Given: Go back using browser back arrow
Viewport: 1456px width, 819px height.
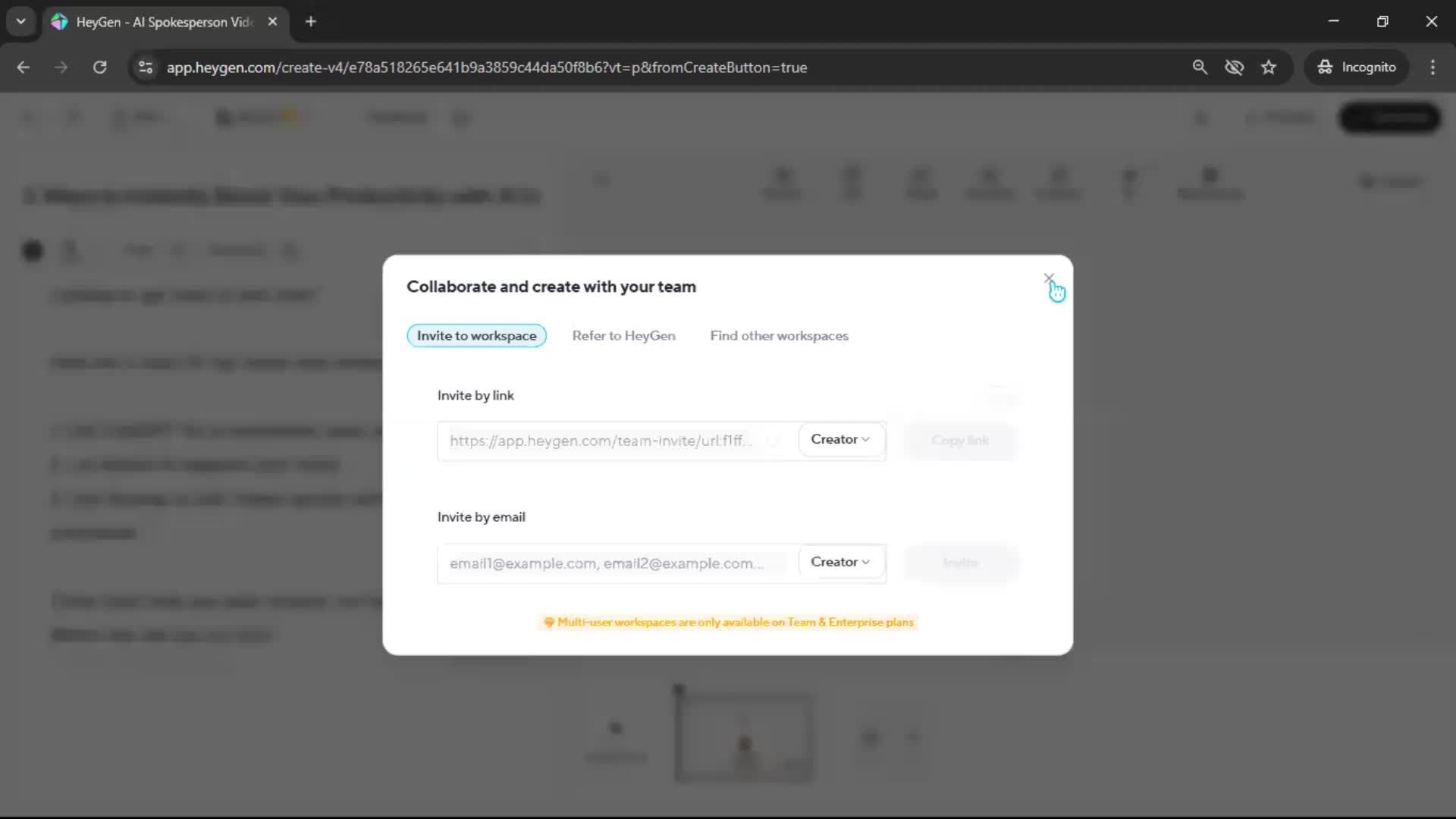Looking at the screenshot, I should (24, 67).
